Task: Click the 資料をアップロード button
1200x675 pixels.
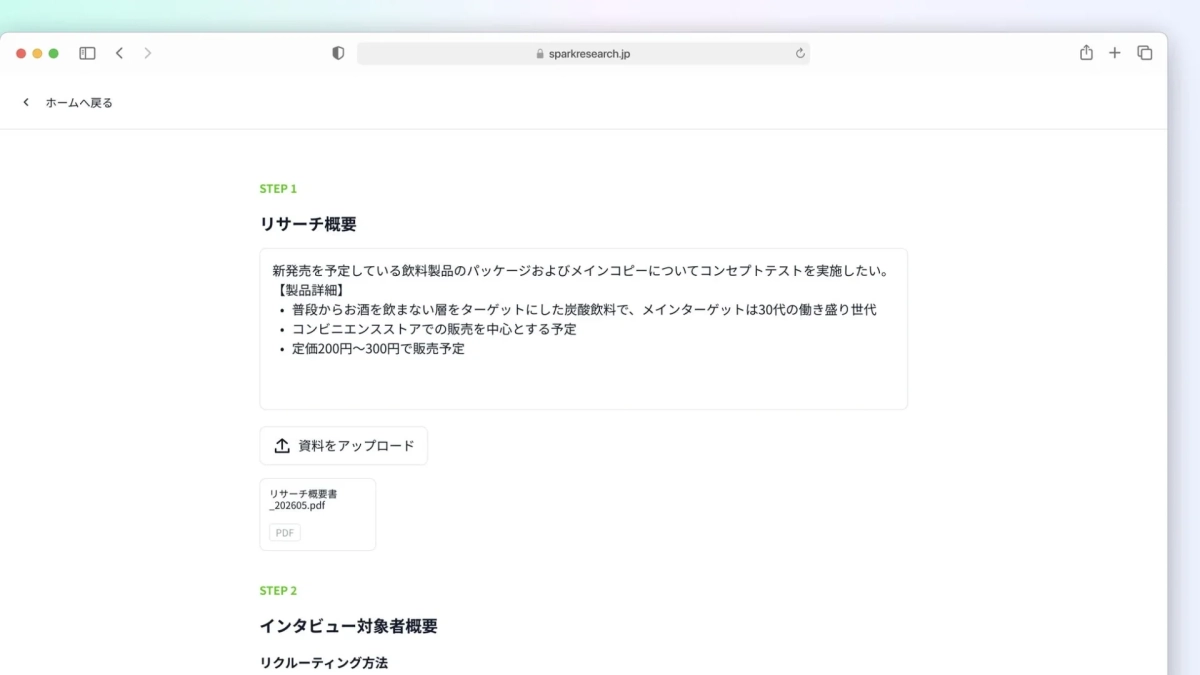Action: point(343,446)
